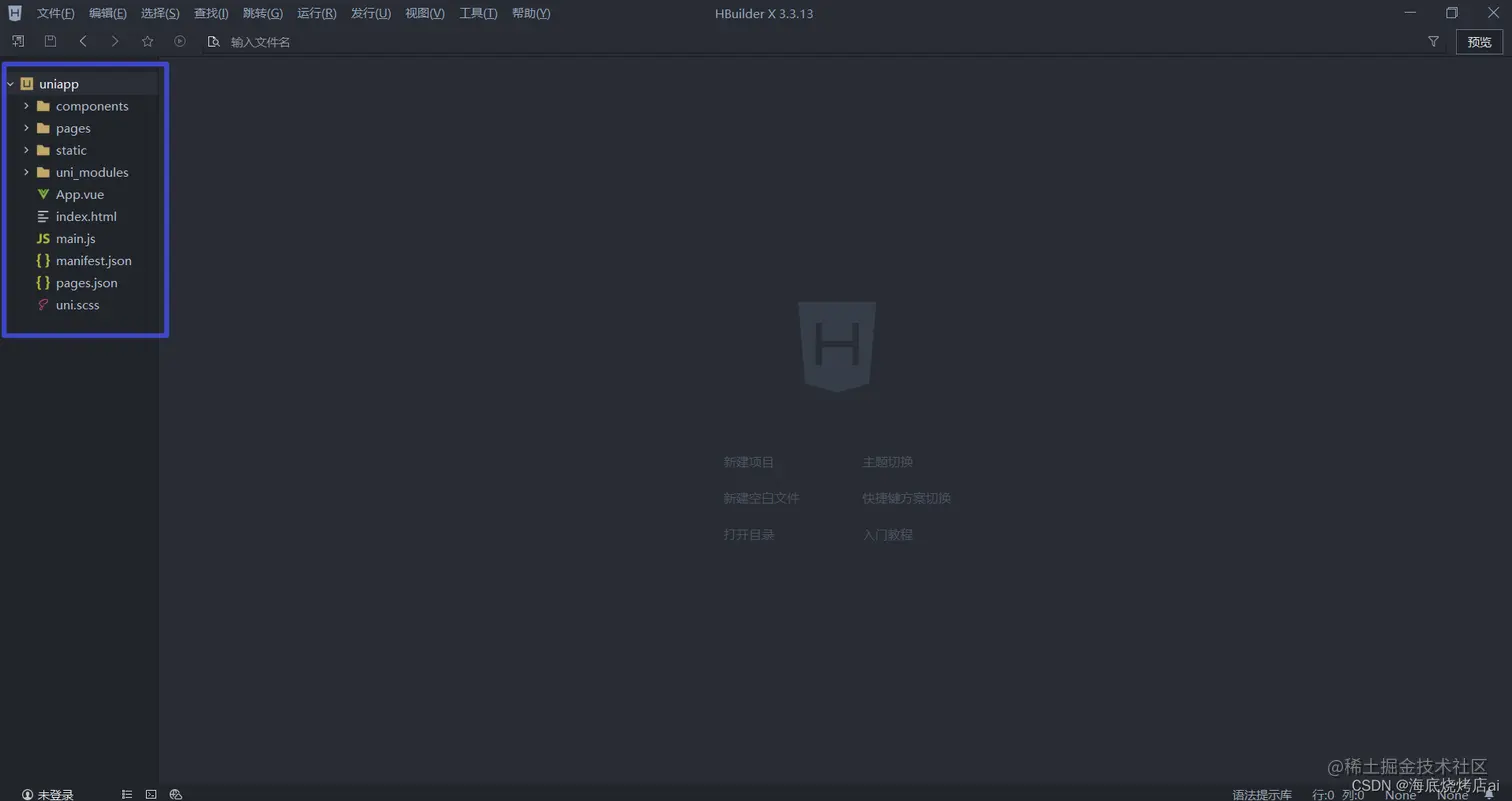Select the main.js file name
This screenshot has height=801, width=1512.
[x=76, y=238]
